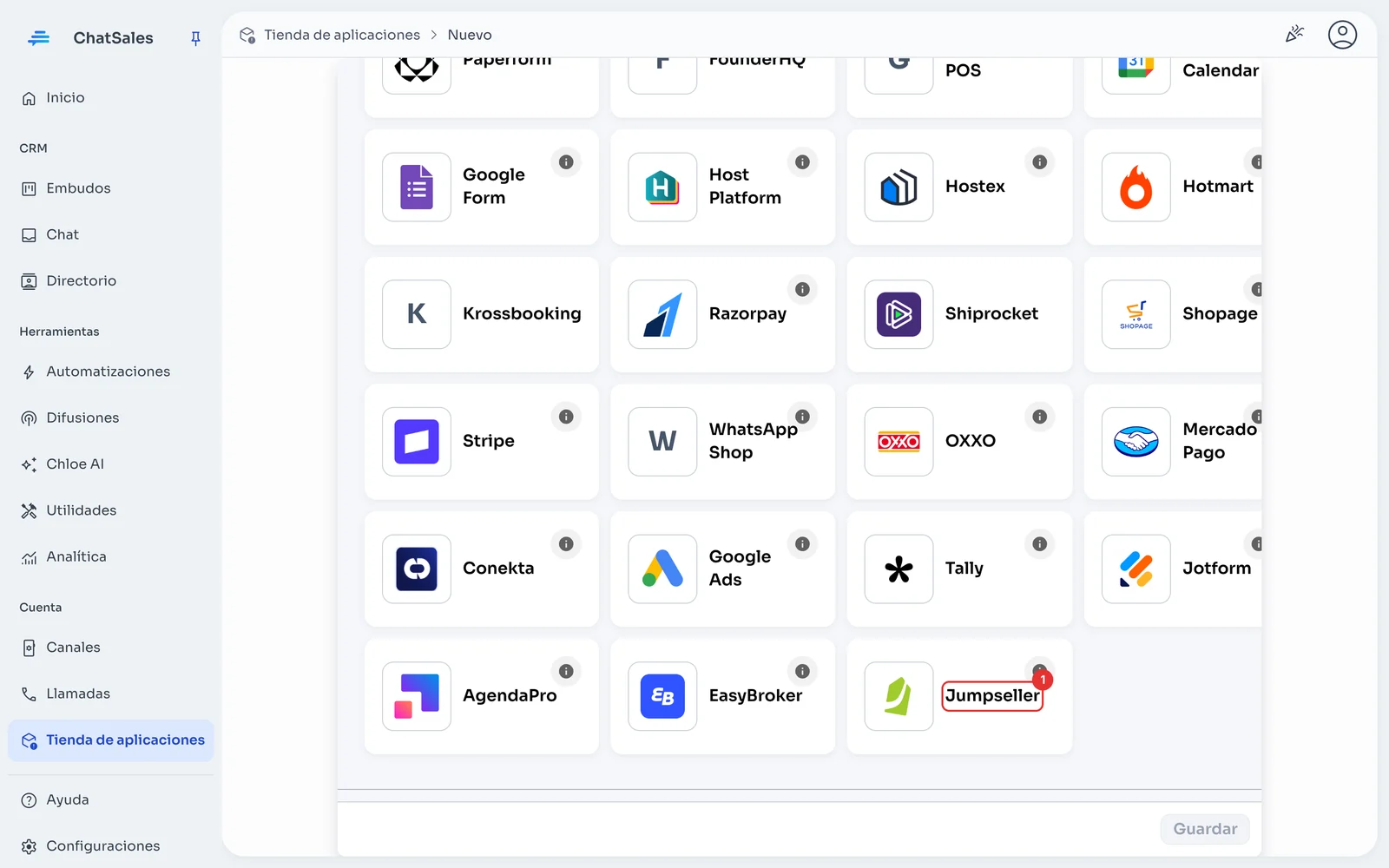Open the user profile avatar icon
The image size is (1389, 868).
[1342, 35]
